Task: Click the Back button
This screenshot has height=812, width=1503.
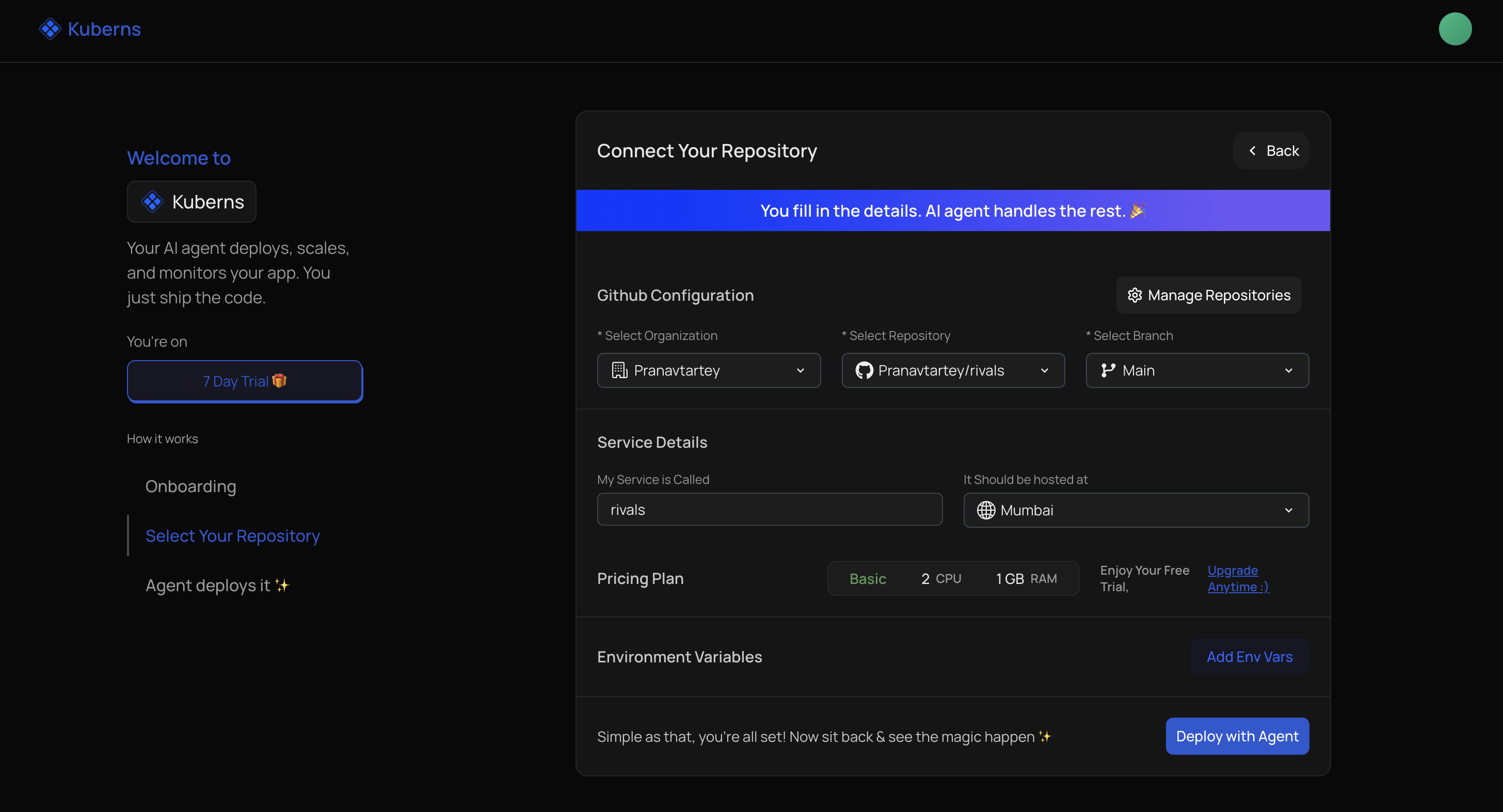Action: pyautogui.click(x=1271, y=151)
